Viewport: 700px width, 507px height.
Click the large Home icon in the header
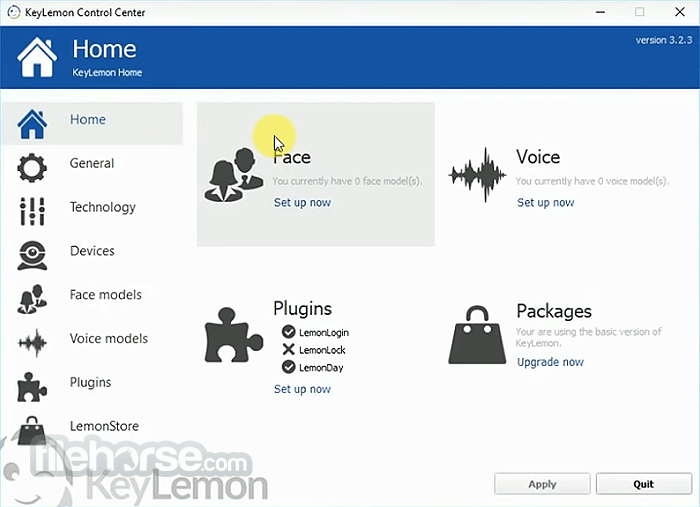[37, 57]
